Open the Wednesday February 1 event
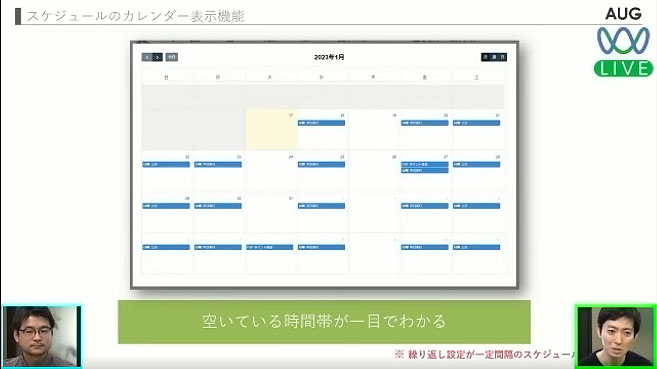657x369 pixels. coord(321,206)
